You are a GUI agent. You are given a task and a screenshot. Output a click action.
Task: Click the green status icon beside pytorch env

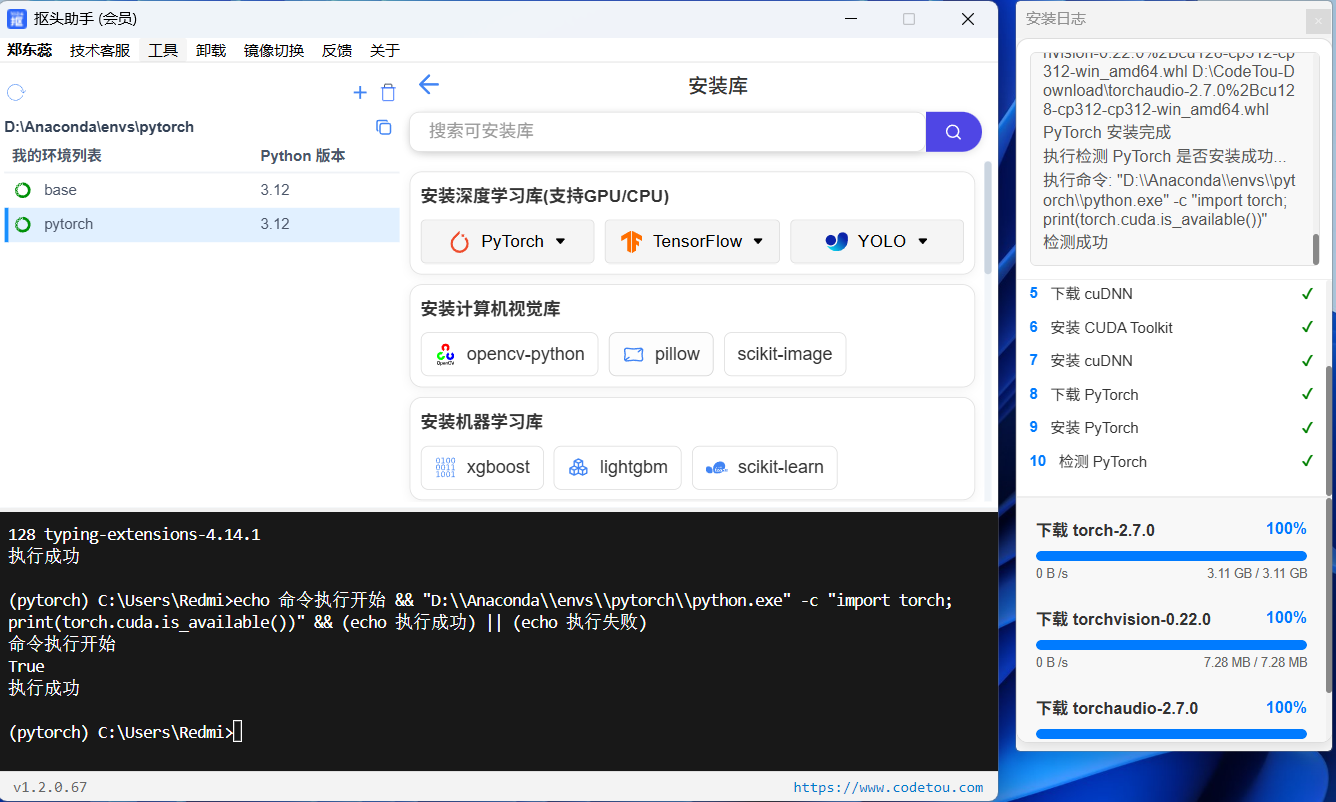pyautogui.click(x=21, y=224)
